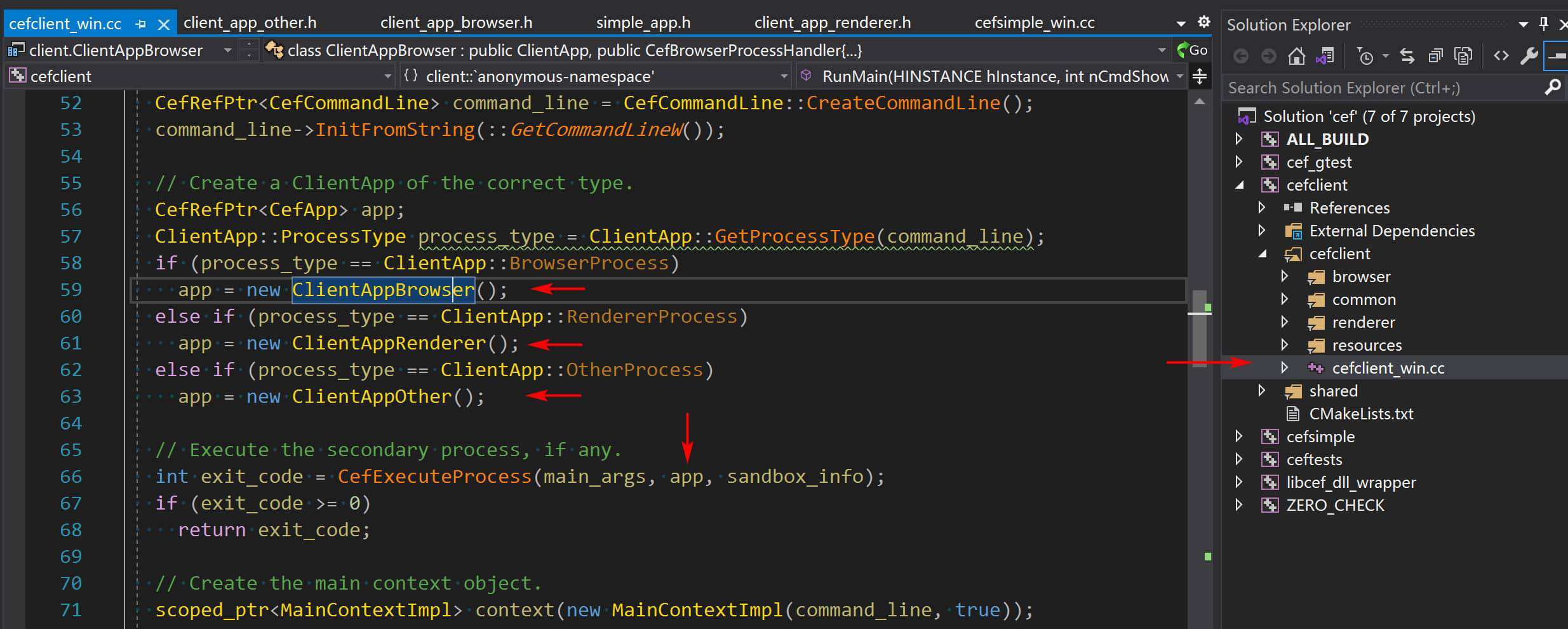Click the References node icon
The width and height of the screenshot is (1568, 629).
pyautogui.click(x=1293, y=208)
